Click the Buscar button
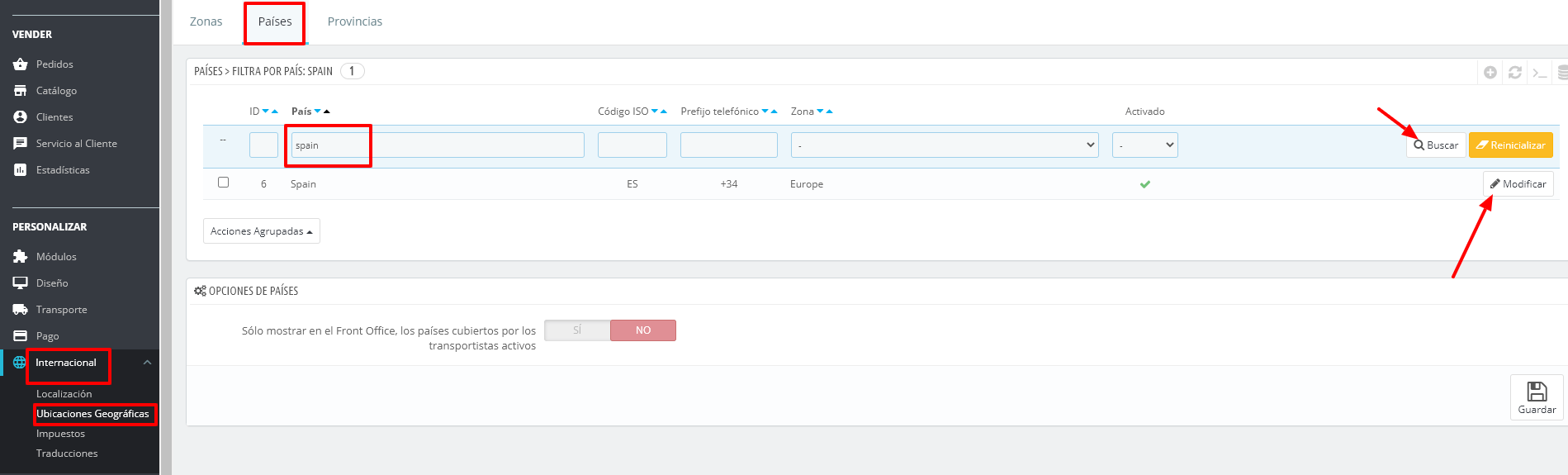1568x475 pixels. 1436,145
